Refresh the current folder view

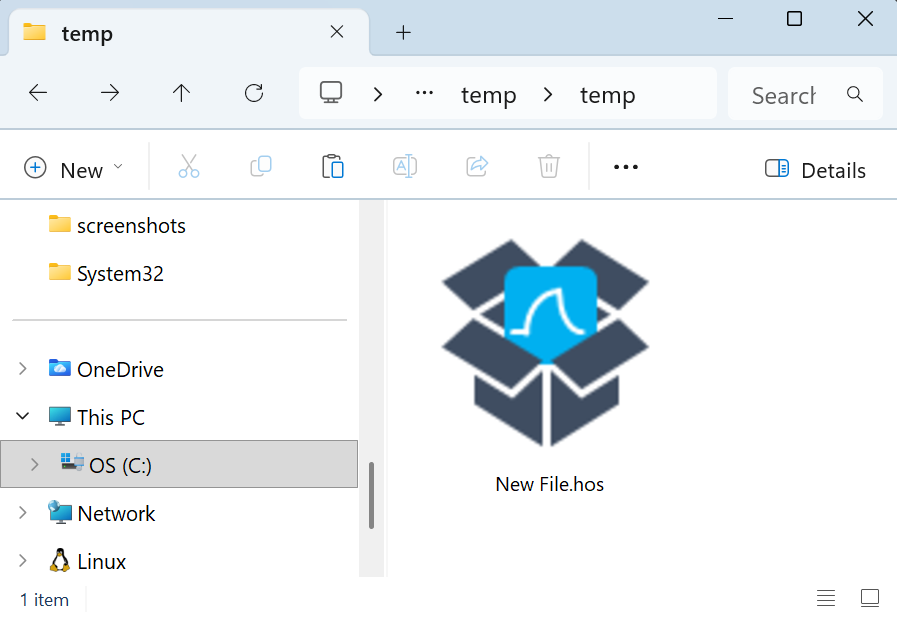254,93
